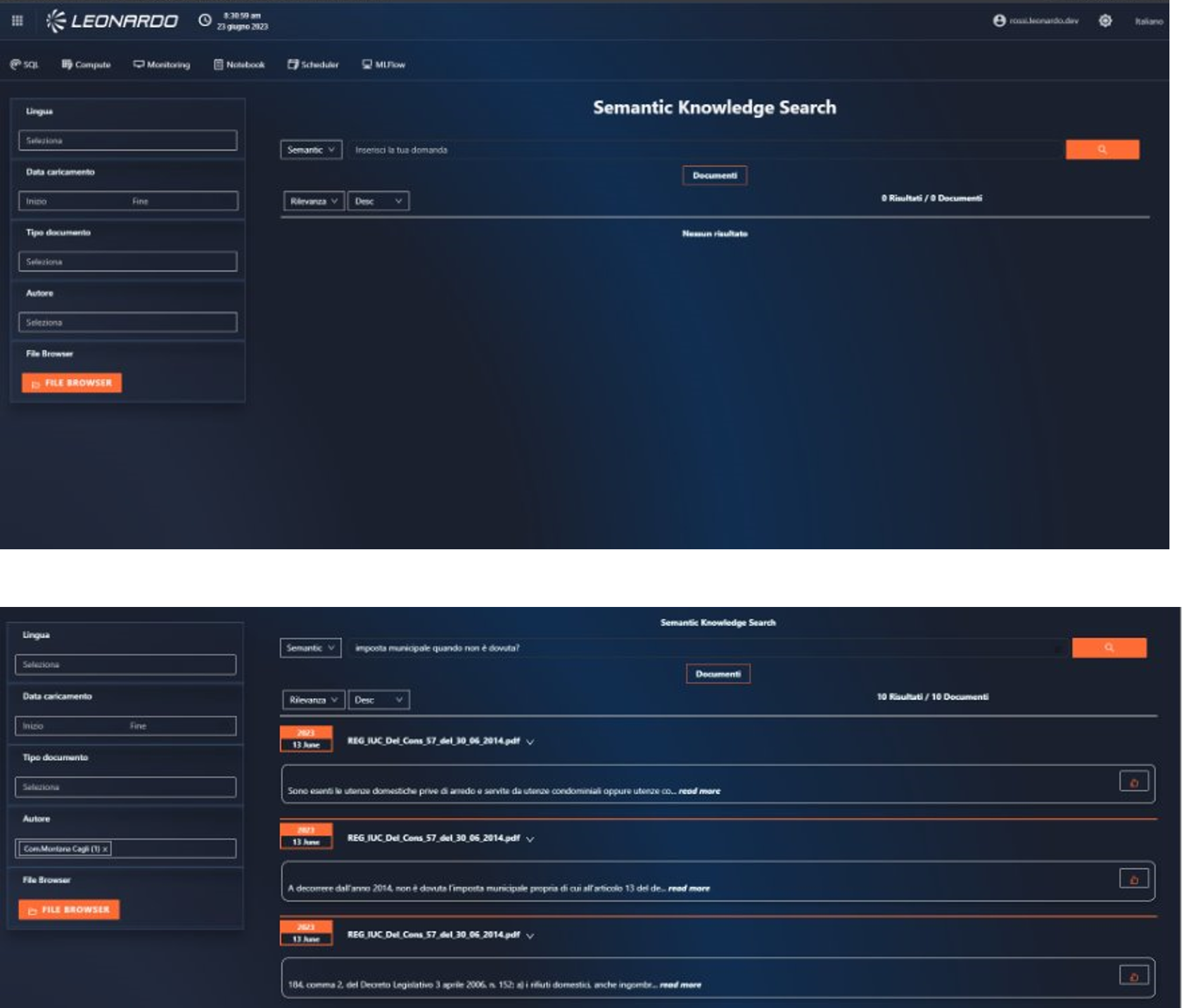Open the Italiano language selector
The image size is (1184, 1008).
pos(1148,22)
